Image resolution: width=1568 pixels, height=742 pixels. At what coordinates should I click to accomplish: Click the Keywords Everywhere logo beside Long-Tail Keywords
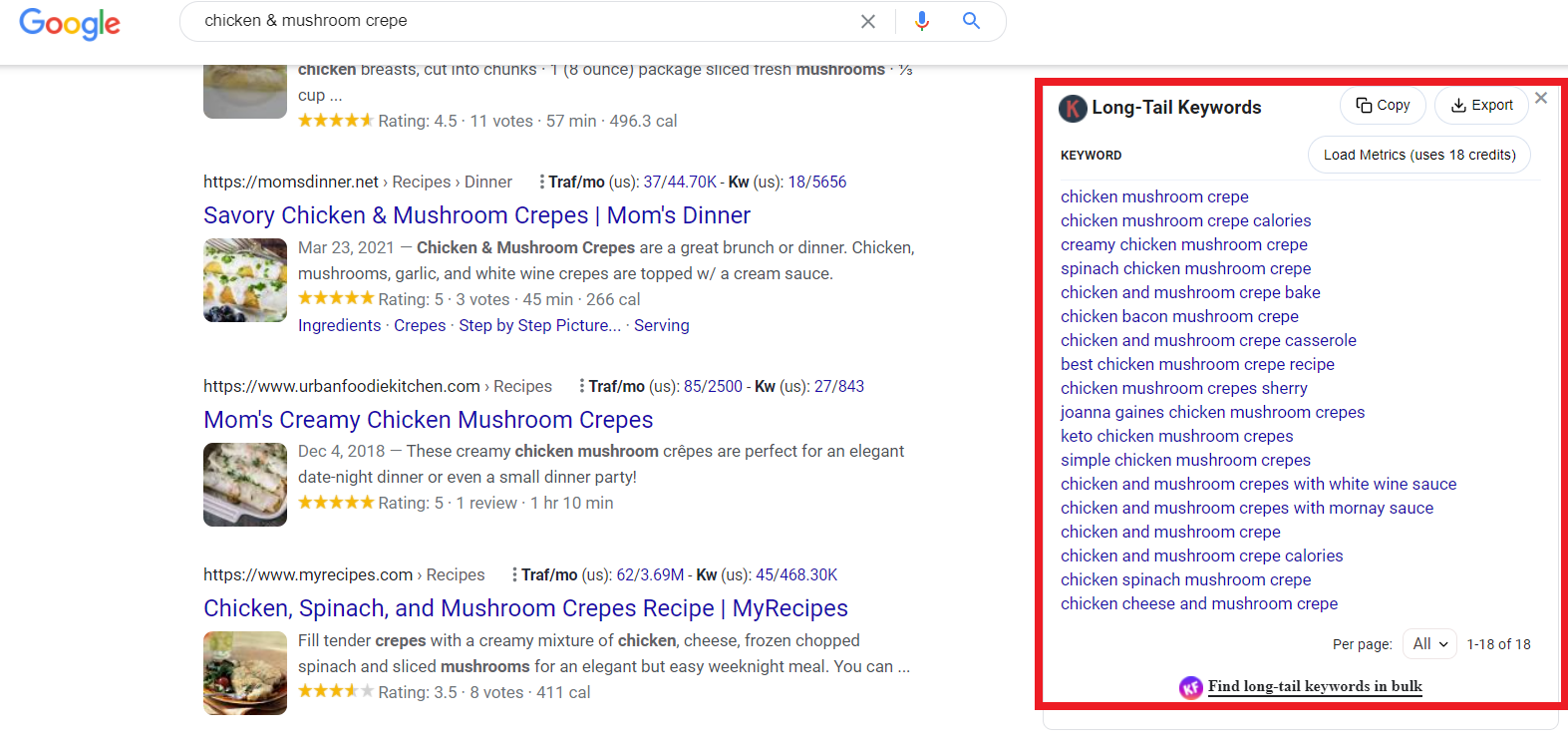1073,108
